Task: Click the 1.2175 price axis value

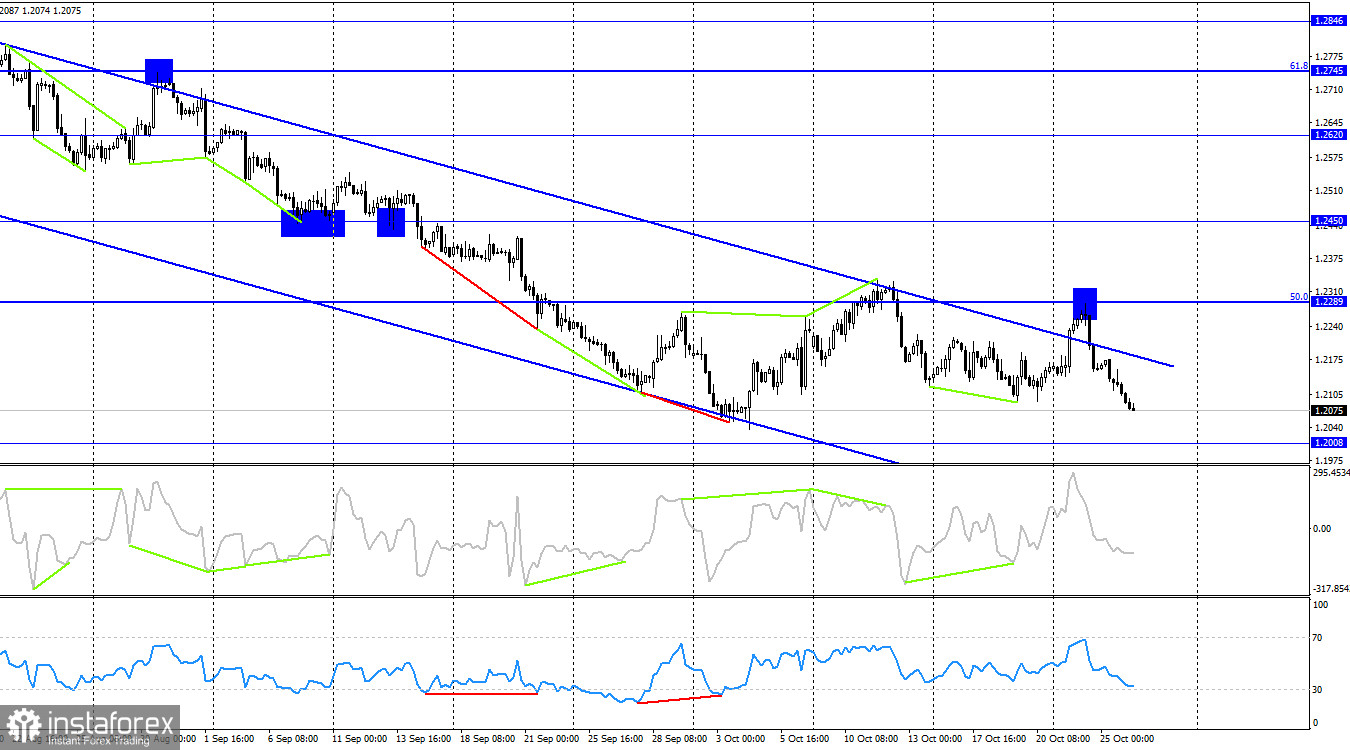Action: (1330, 359)
